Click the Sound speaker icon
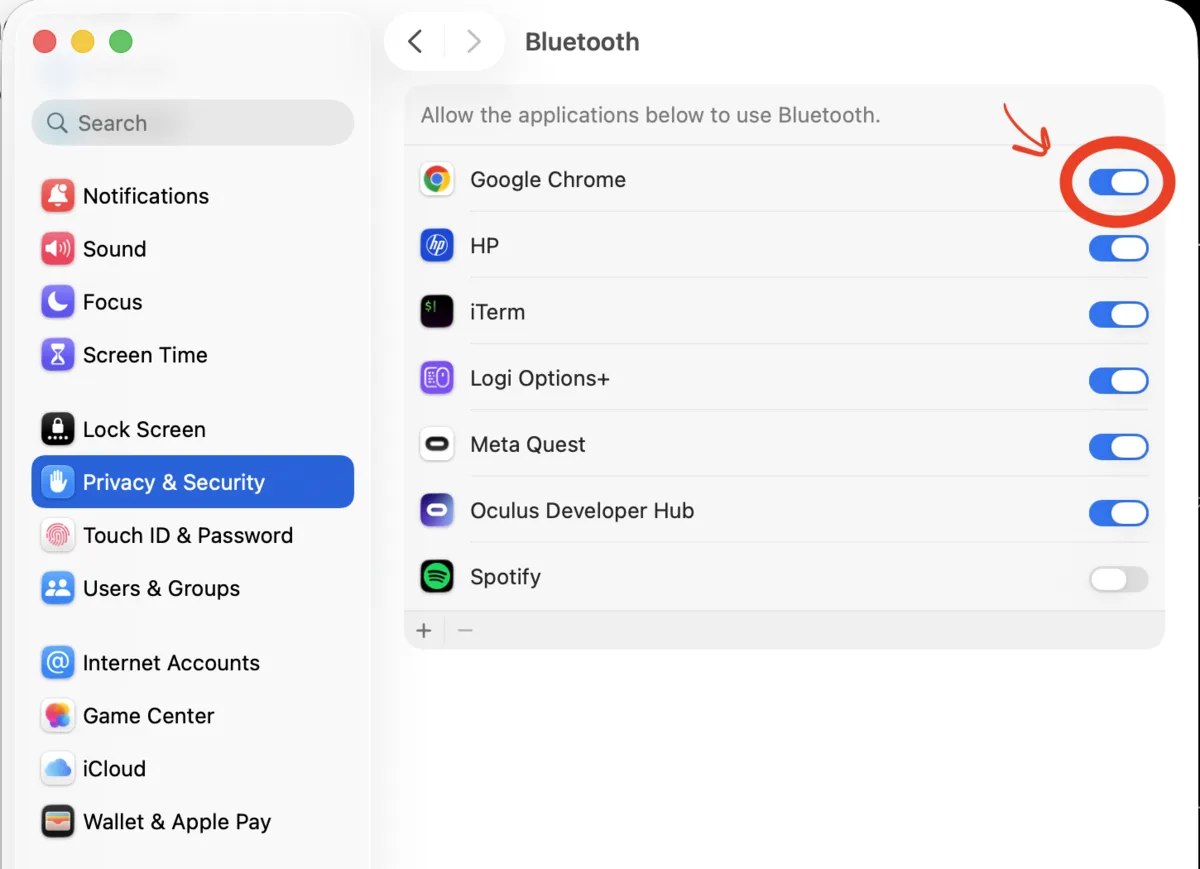Viewport: 1200px width, 869px height. click(x=58, y=249)
